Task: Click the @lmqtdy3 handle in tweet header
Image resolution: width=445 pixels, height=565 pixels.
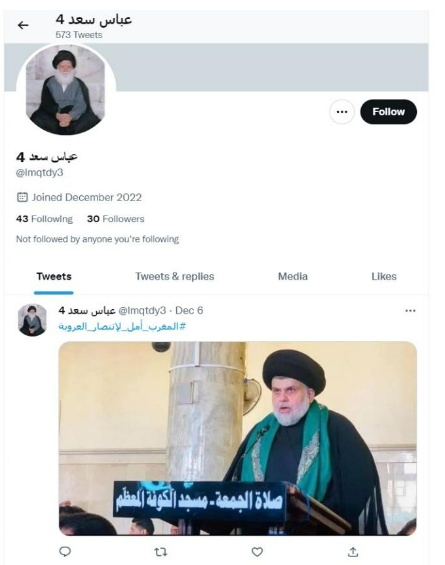Action: 142,310
